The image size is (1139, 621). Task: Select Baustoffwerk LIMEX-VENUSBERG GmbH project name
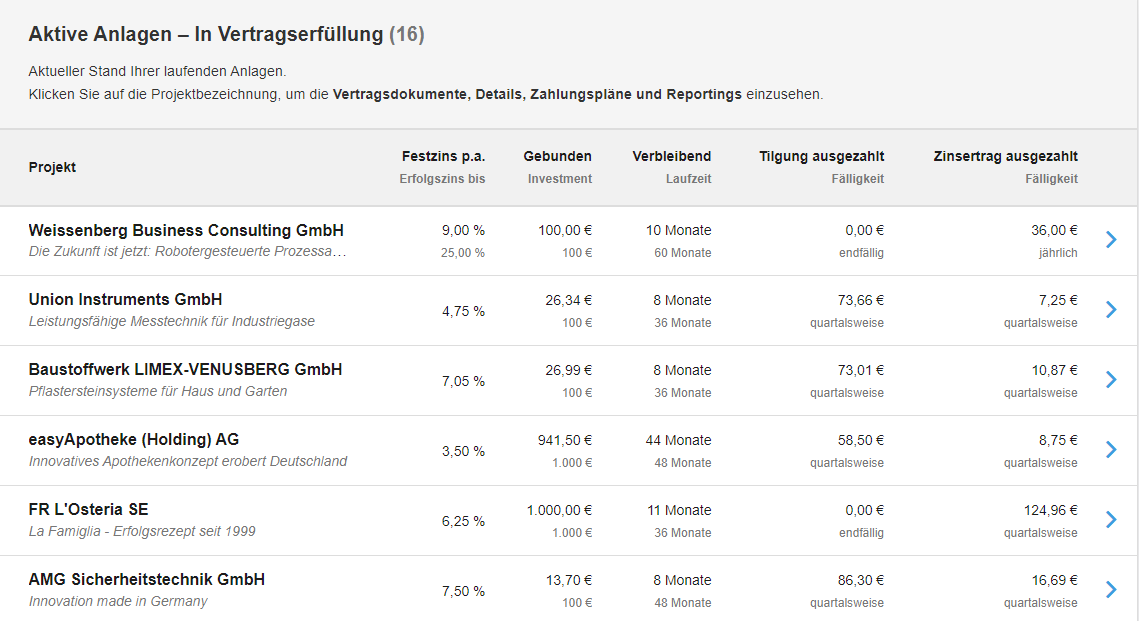[185, 370]
